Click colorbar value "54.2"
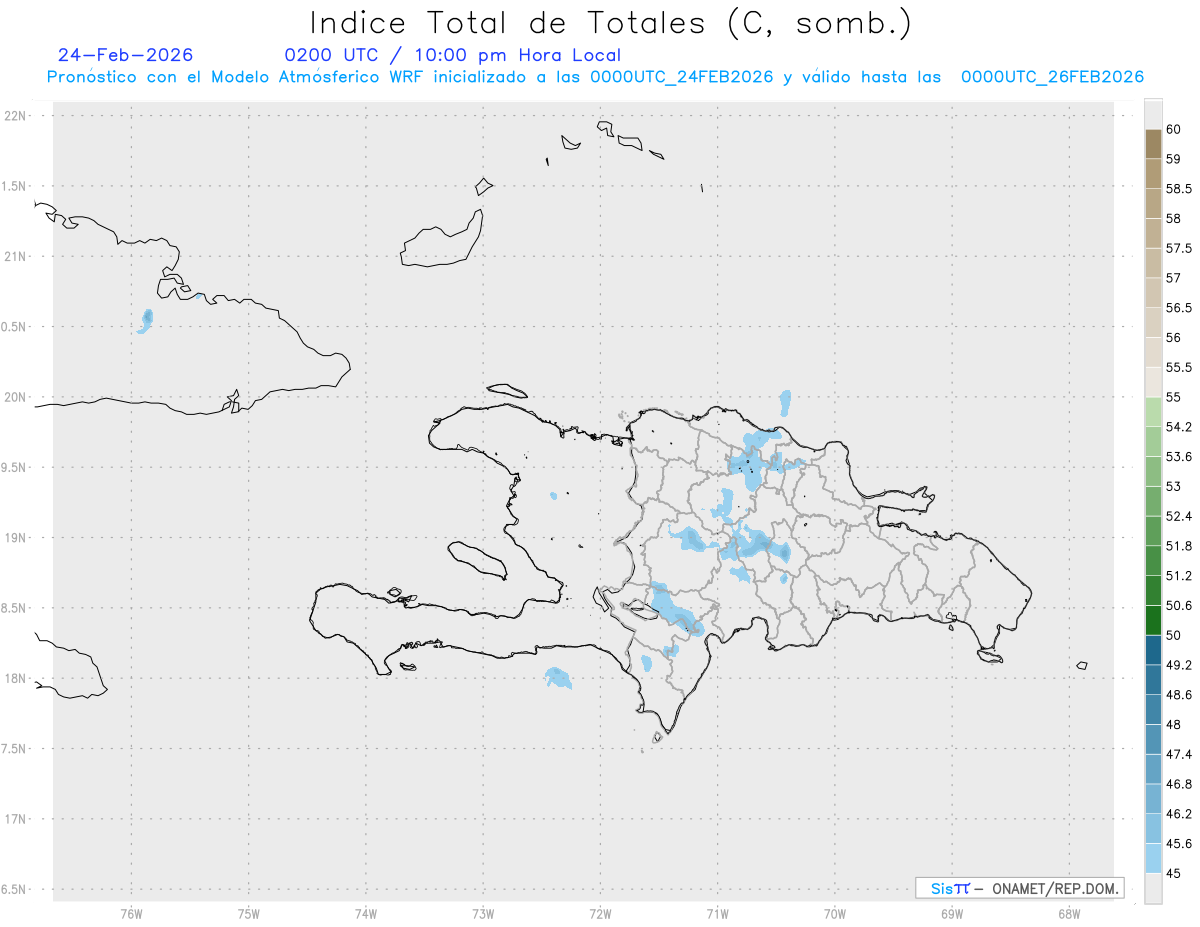This screenshot has width=1200, height=927. [x=1178, y=427]
